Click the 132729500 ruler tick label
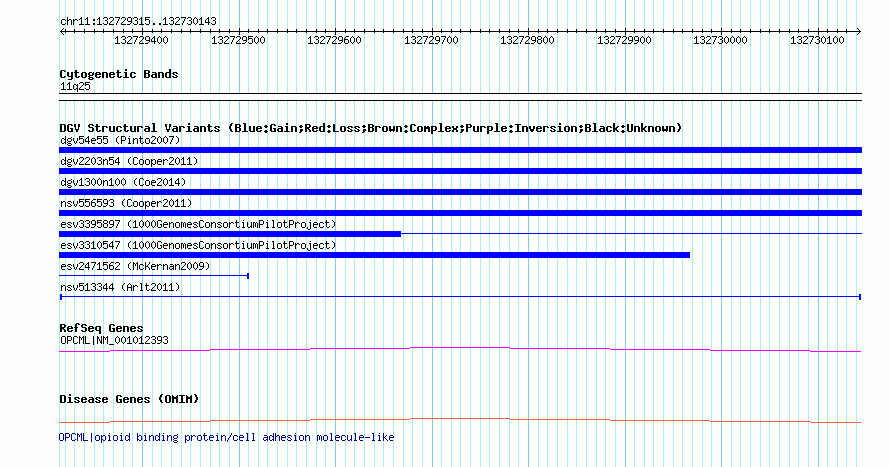Screen dimensions: 890x467 [x=238, y=40]
